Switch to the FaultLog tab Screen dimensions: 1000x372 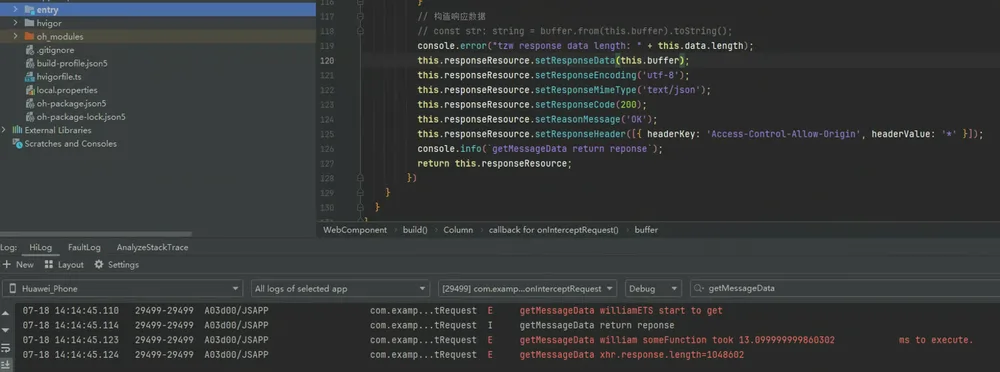pyautogui.click(x=84, y=248)
